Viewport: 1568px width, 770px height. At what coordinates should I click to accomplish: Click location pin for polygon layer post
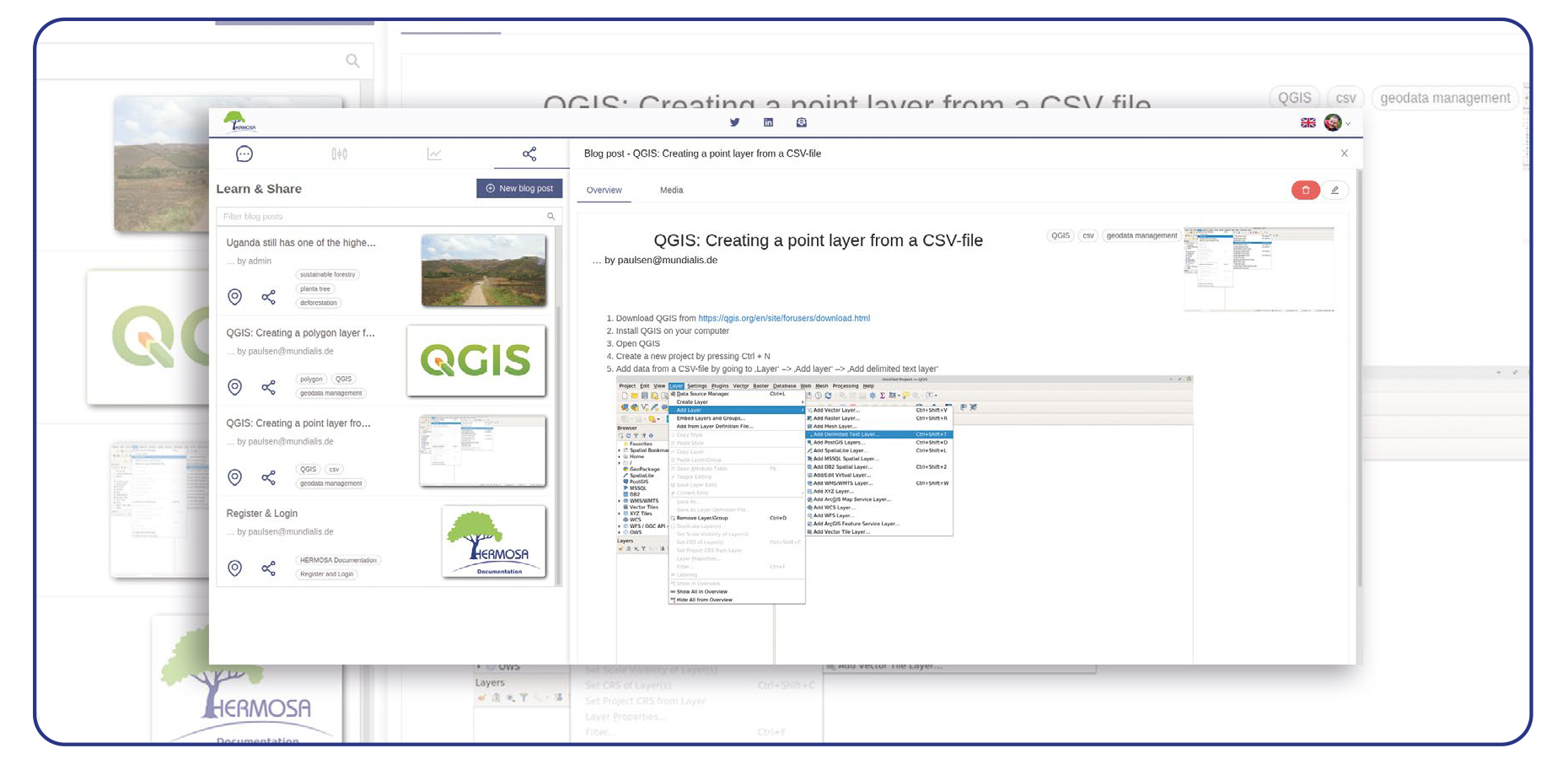point(235,387)
